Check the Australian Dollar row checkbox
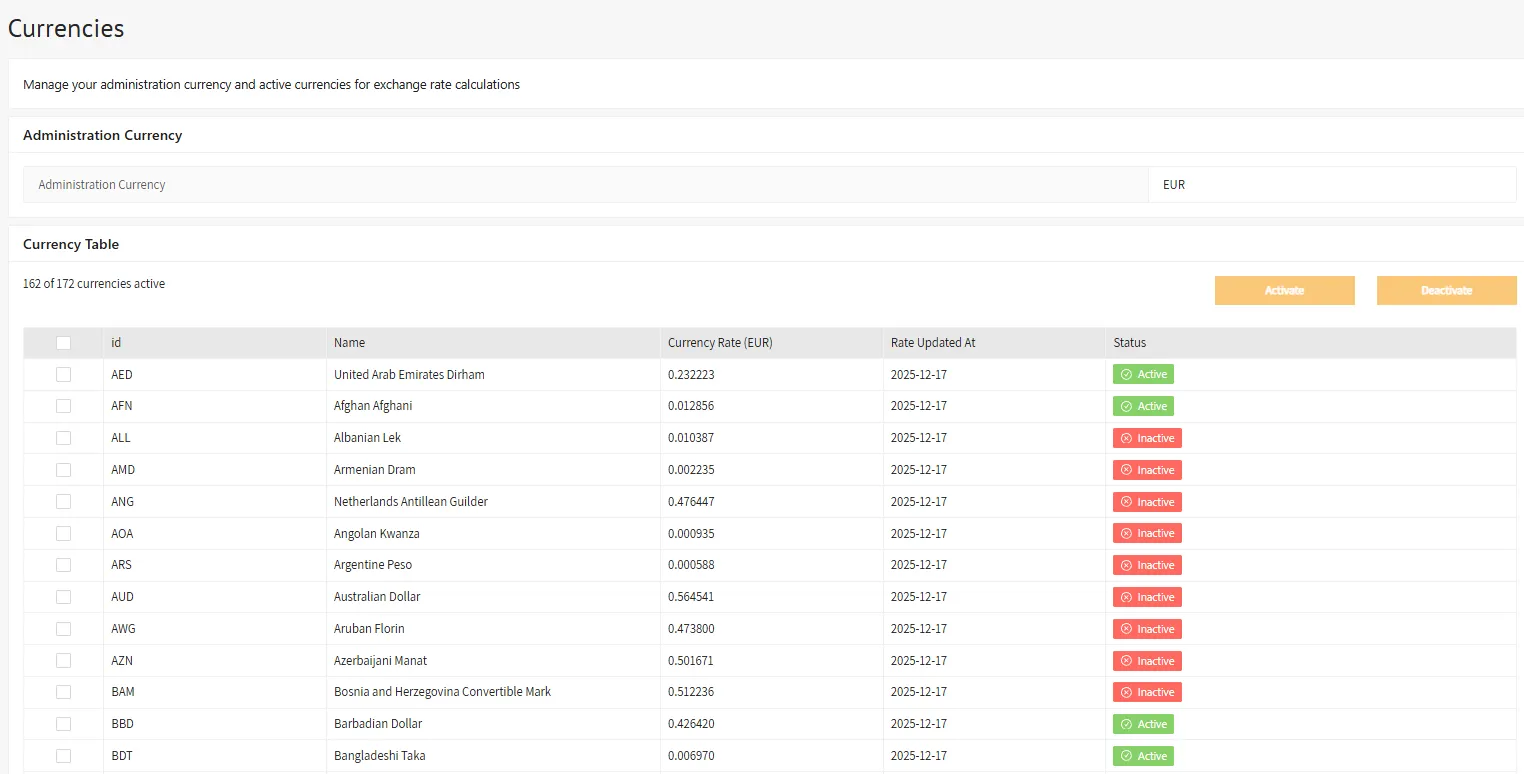Image resolution: width=1524 pixels, height=774 pixels. pyautogui.click(x=63, y=596)
